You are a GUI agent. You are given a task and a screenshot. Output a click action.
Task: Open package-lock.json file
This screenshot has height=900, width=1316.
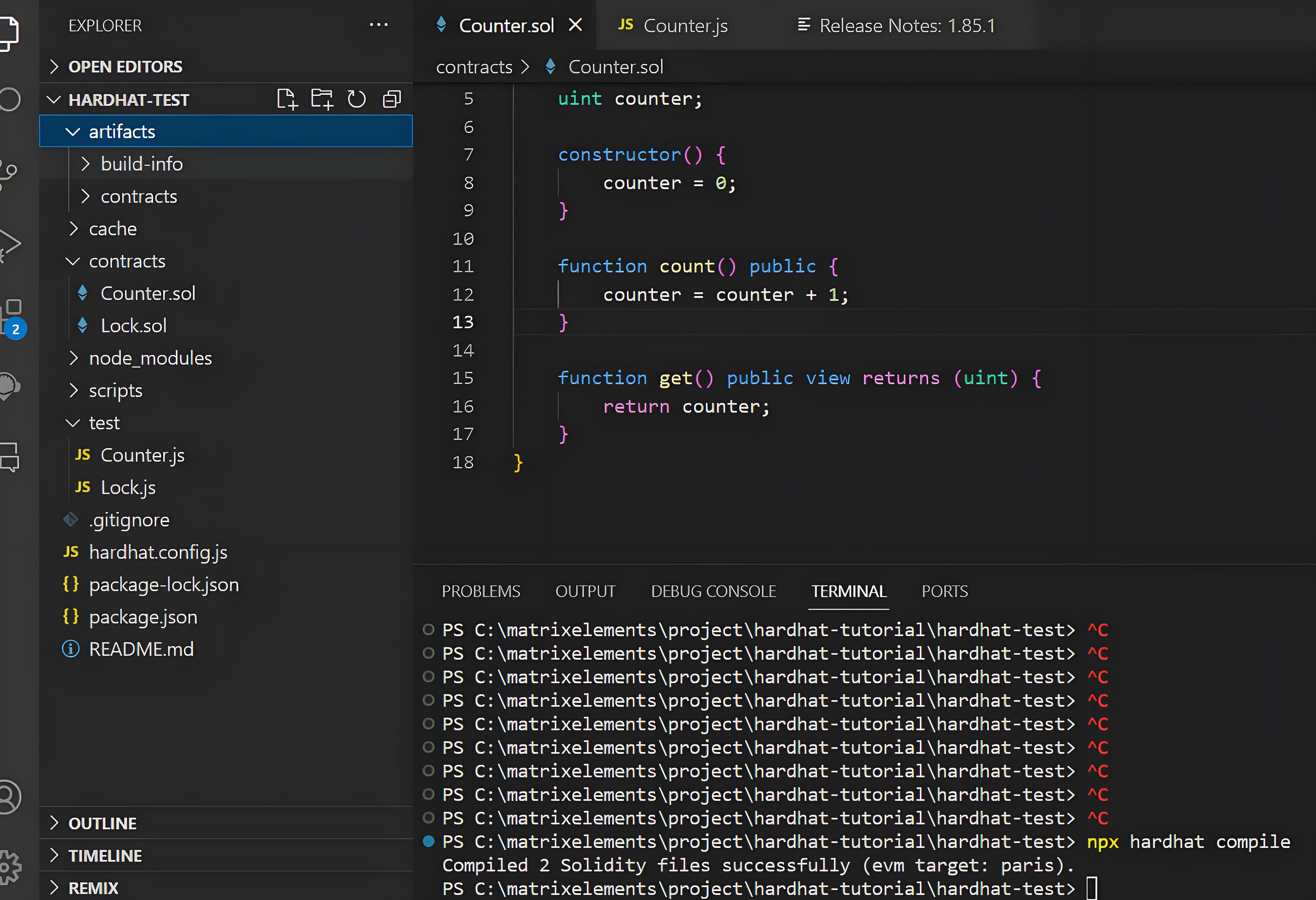226,584
